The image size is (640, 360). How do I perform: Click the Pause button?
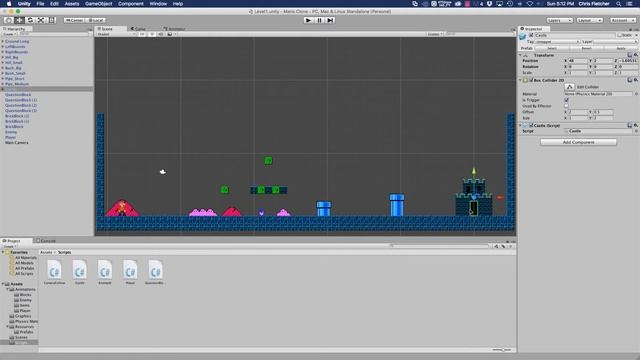(320, 20)
